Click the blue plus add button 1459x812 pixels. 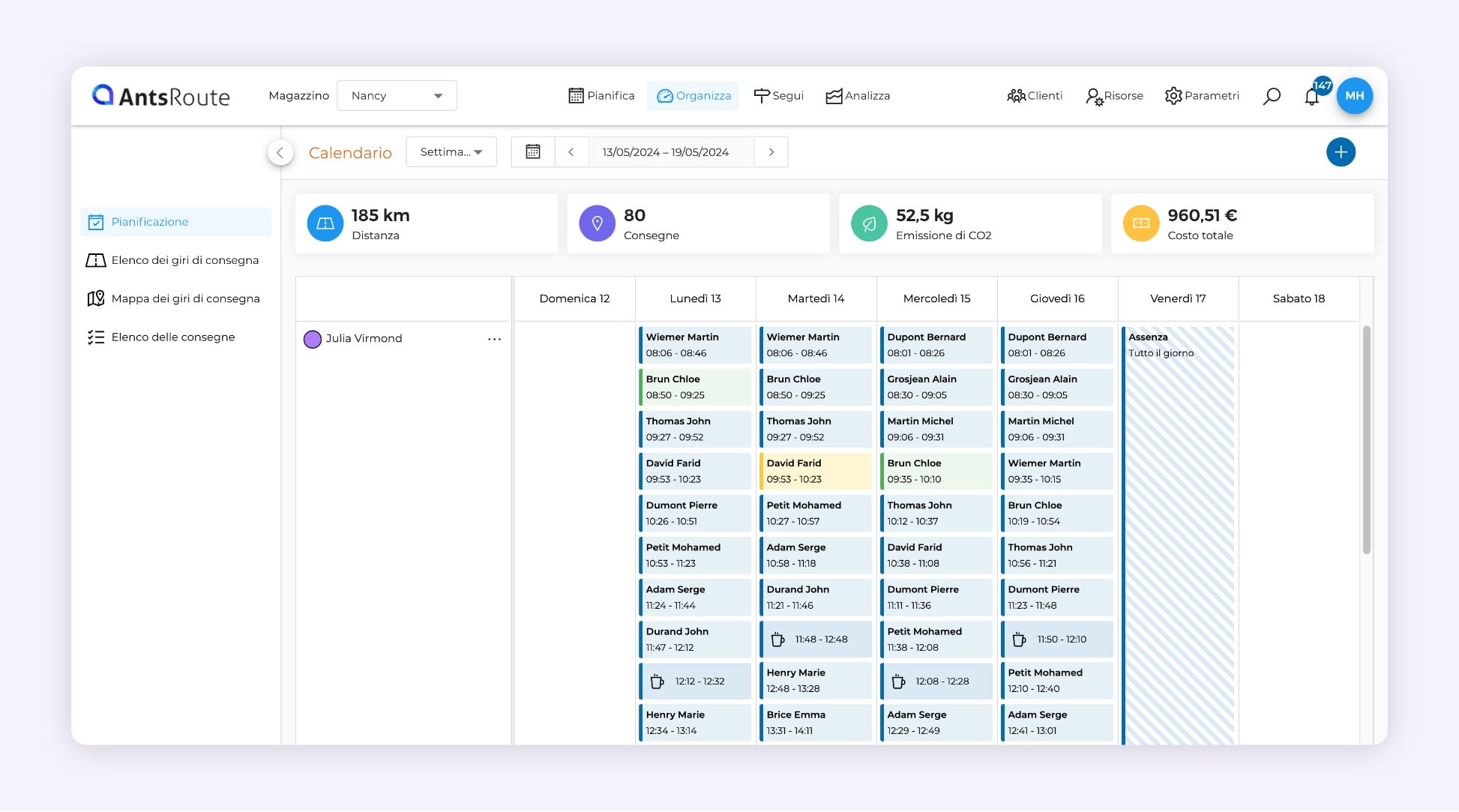pos(1341,152)
